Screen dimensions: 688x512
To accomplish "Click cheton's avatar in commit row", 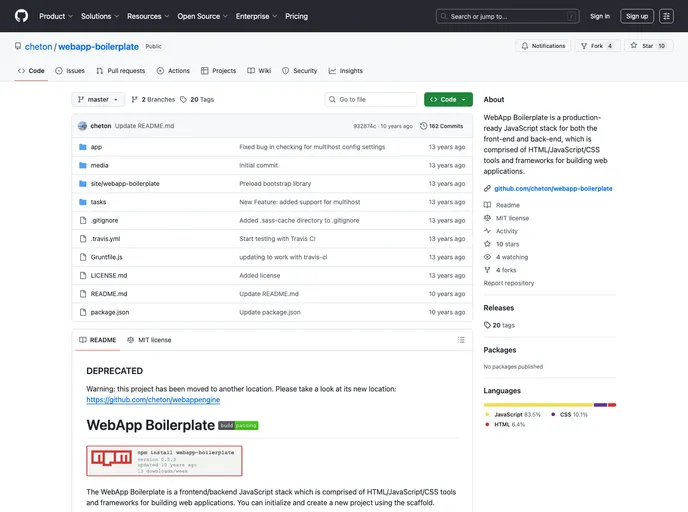I will tap(82, 126).
